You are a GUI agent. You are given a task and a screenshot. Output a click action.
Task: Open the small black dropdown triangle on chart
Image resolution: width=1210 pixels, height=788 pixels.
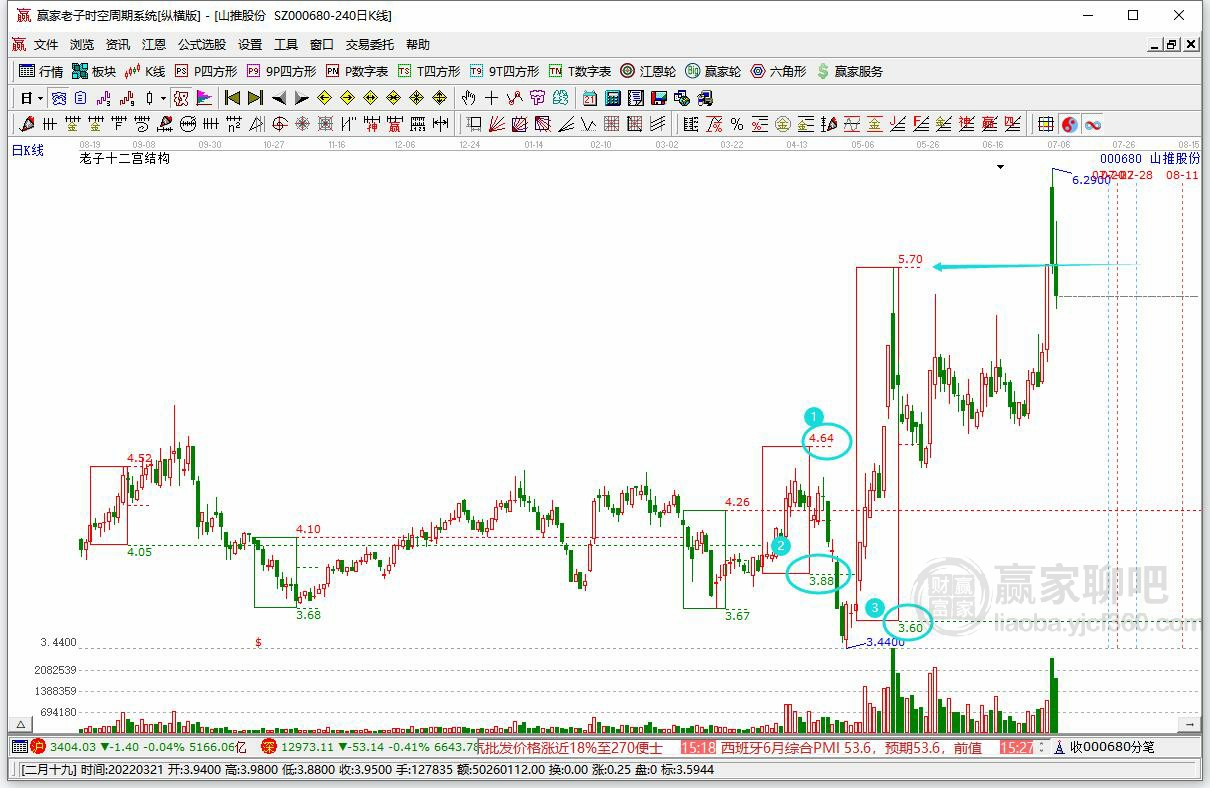pos(1000,167)
